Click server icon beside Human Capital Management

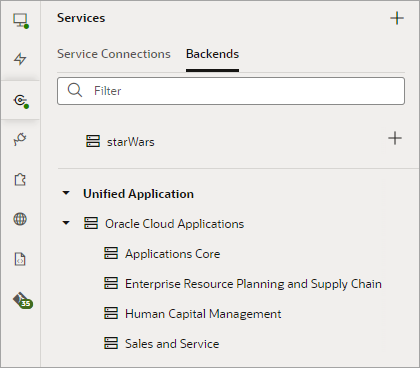click(111, 313)
